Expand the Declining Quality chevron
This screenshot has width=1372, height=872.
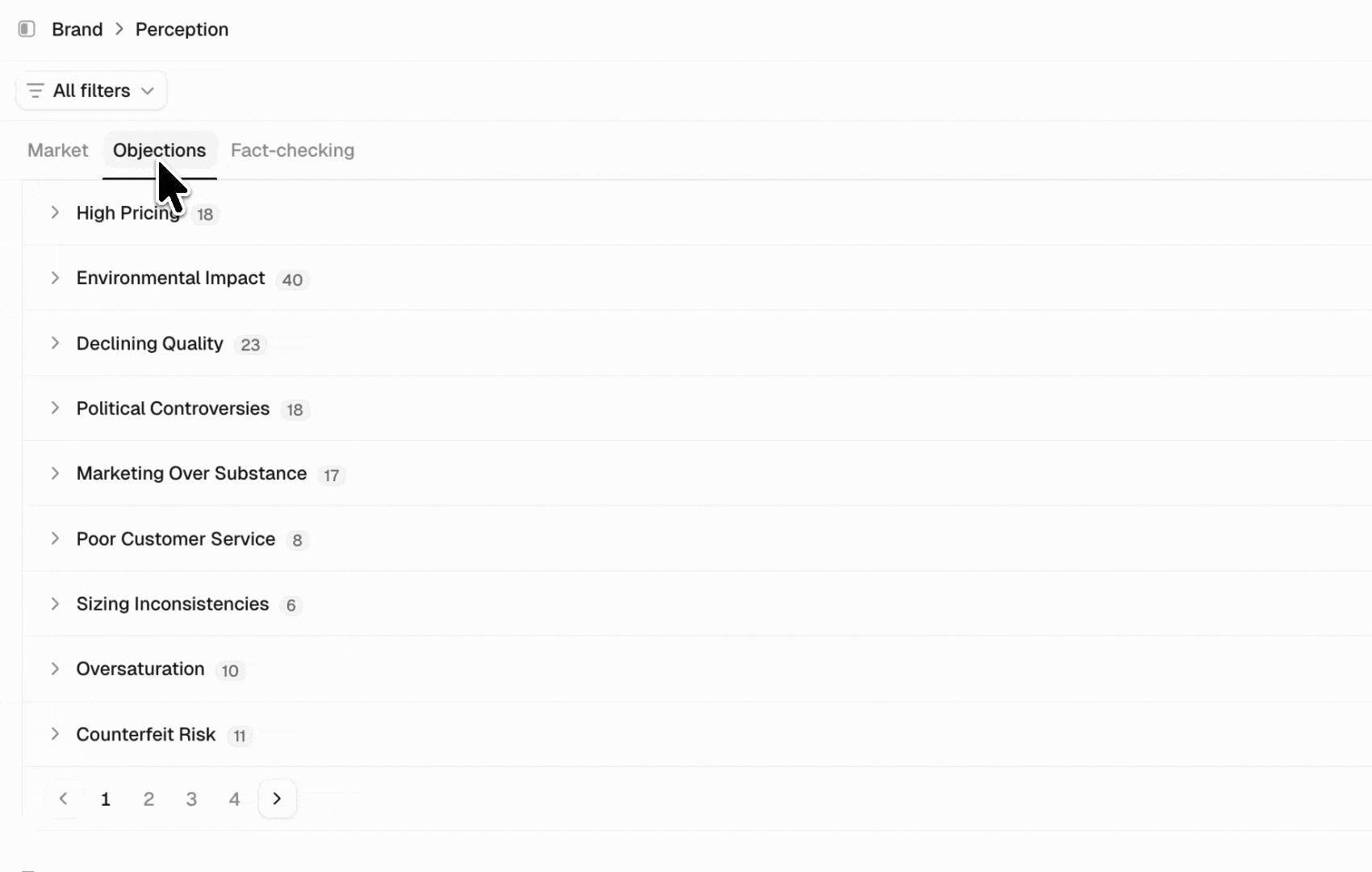pyautogui.click(x=55, y=343)
